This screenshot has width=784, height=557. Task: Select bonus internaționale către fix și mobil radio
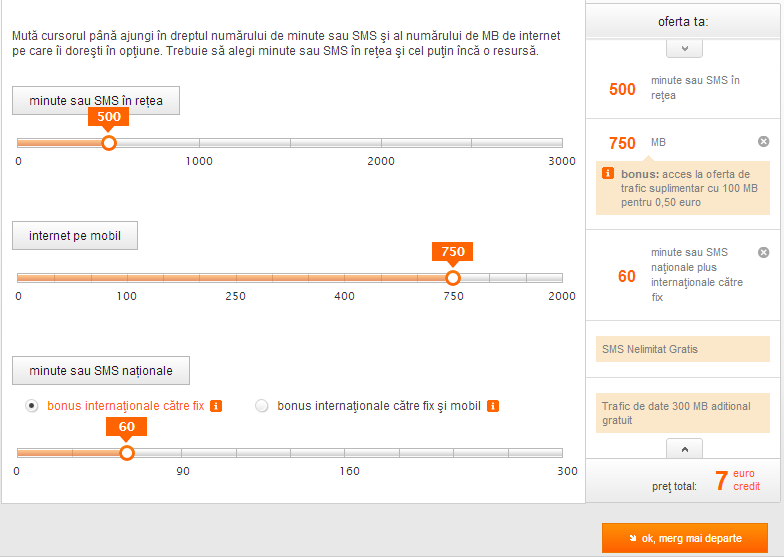pos(262,406)
